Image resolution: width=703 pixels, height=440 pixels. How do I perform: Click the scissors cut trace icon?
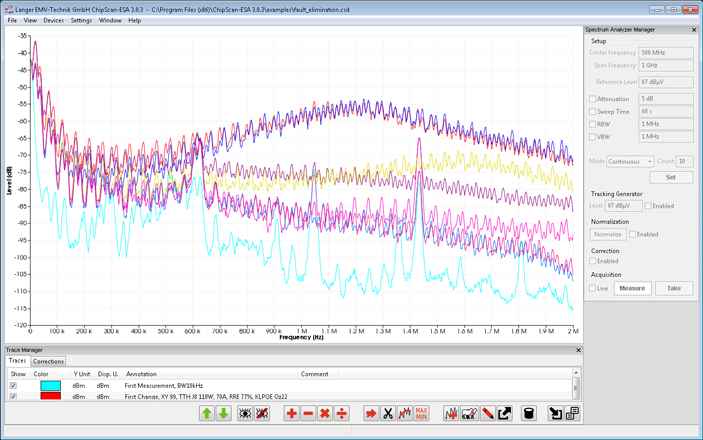(388, 413)
